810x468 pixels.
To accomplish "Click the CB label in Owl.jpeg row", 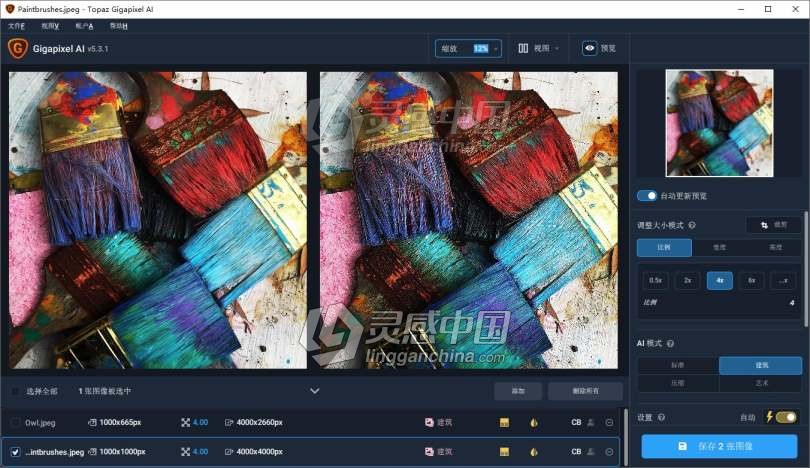I will tap(576, 423).
